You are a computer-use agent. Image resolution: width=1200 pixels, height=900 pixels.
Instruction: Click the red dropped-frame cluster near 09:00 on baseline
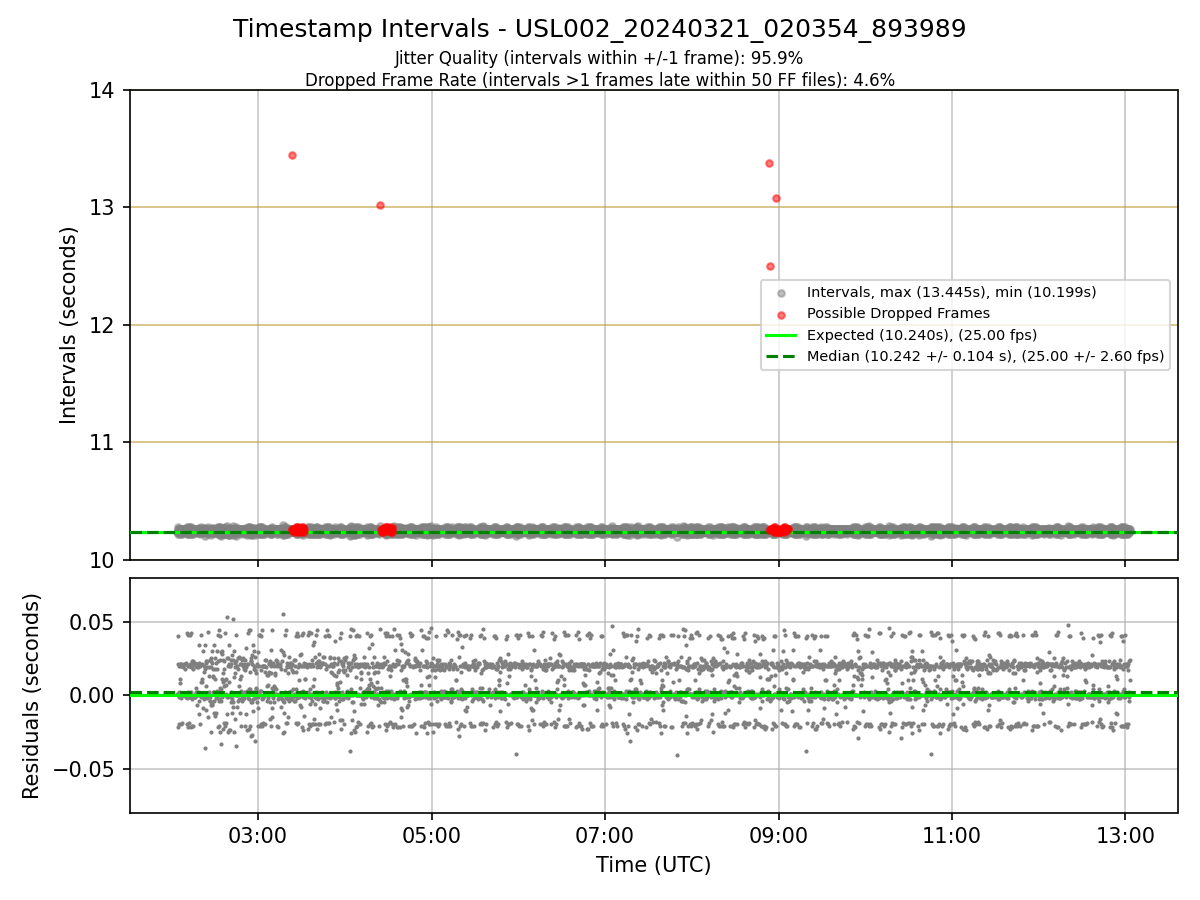click(779, 530)
